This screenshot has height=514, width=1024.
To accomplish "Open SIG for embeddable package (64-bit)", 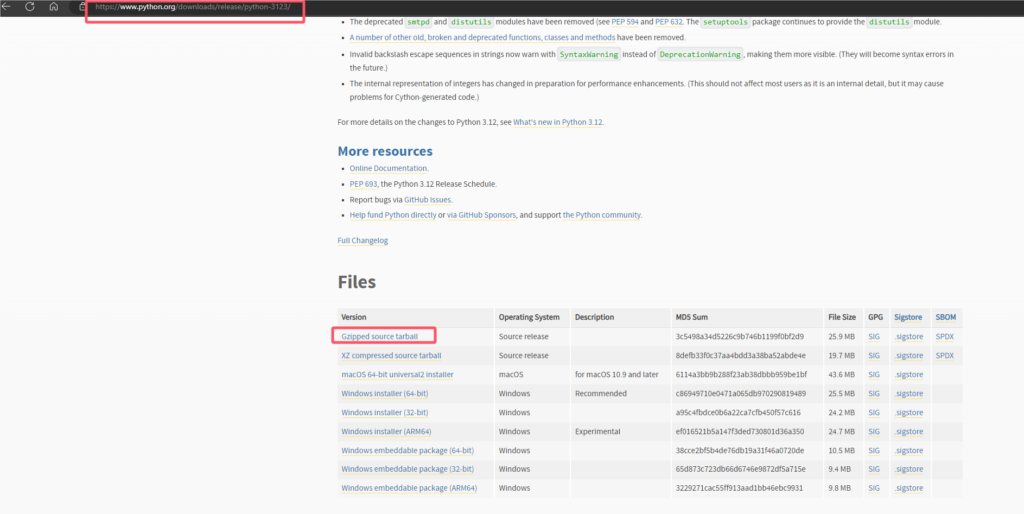I will (874, 450).
